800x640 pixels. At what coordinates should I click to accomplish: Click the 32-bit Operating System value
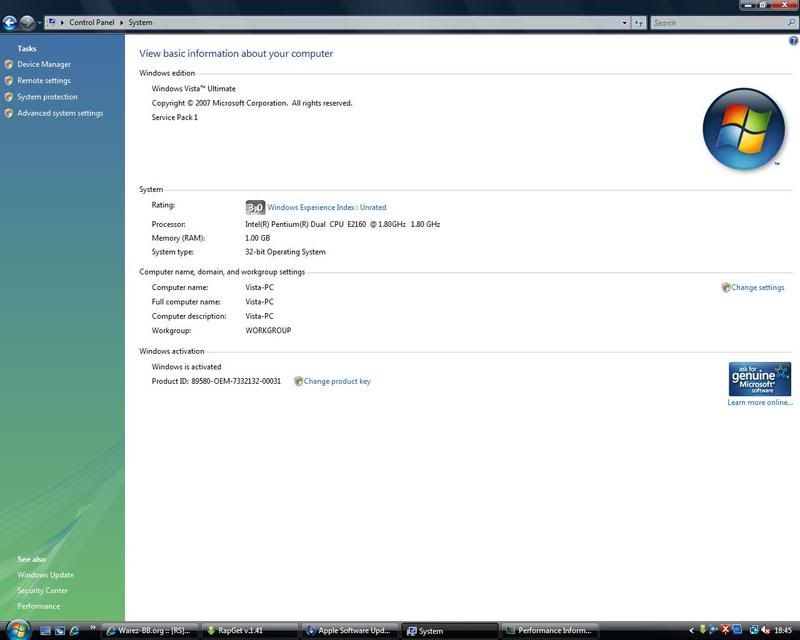coord(285,252)
